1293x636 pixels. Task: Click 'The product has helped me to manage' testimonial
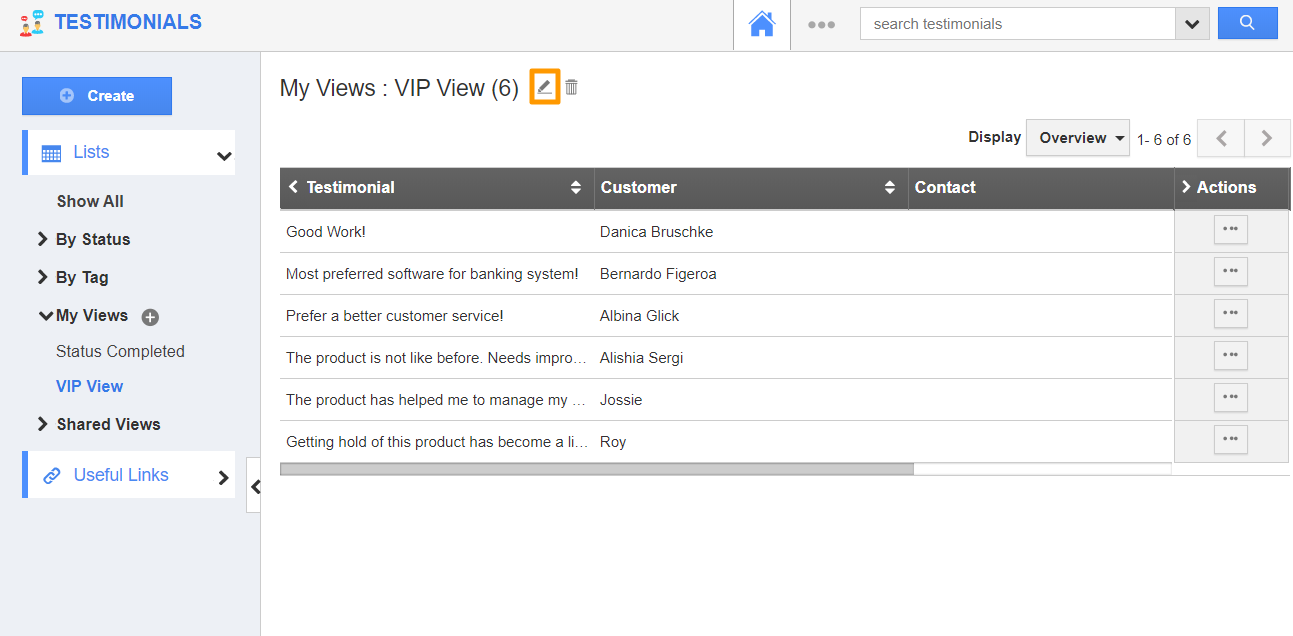[437, 400]
